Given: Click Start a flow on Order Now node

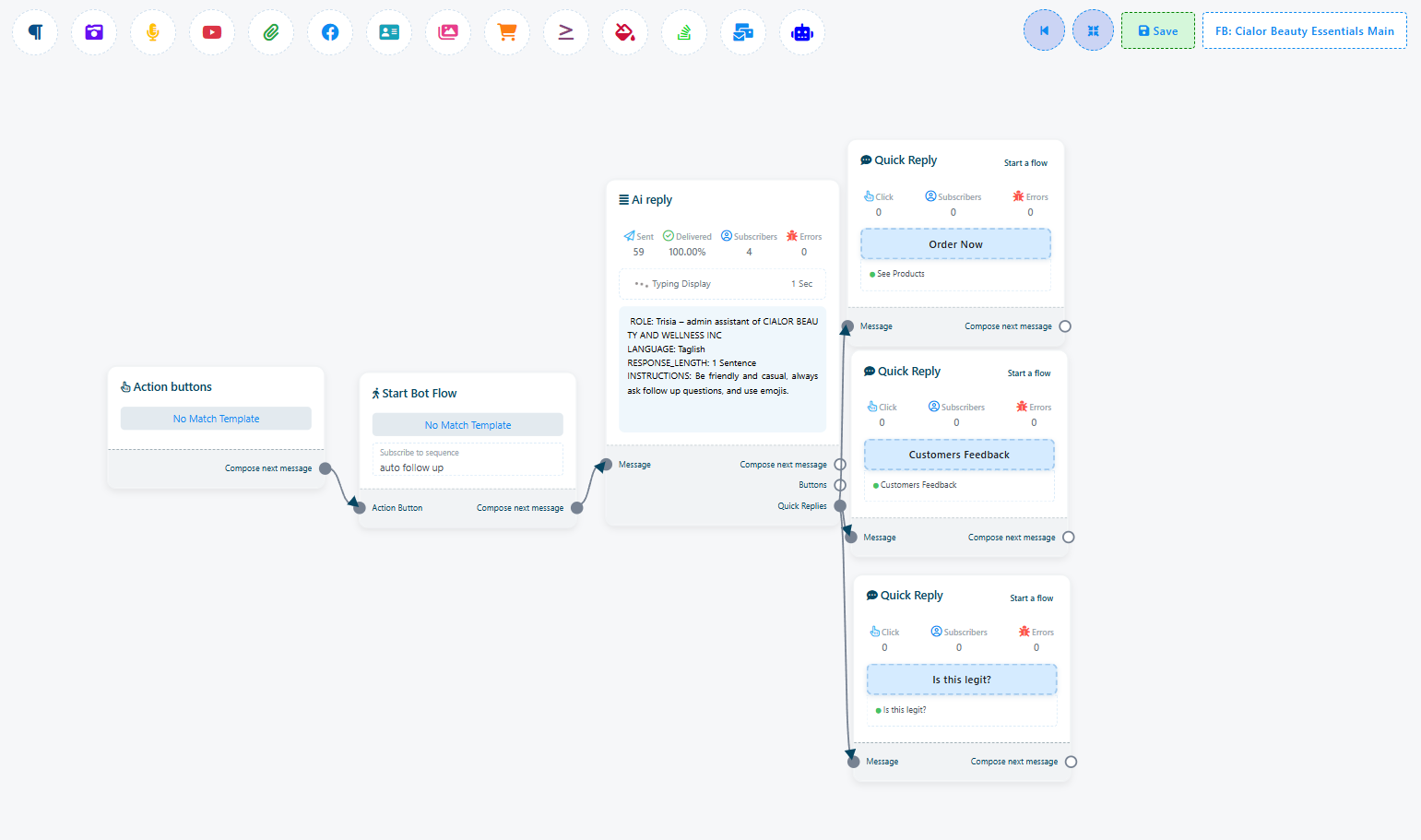Looking at the screenshot, I should 1025,163.
